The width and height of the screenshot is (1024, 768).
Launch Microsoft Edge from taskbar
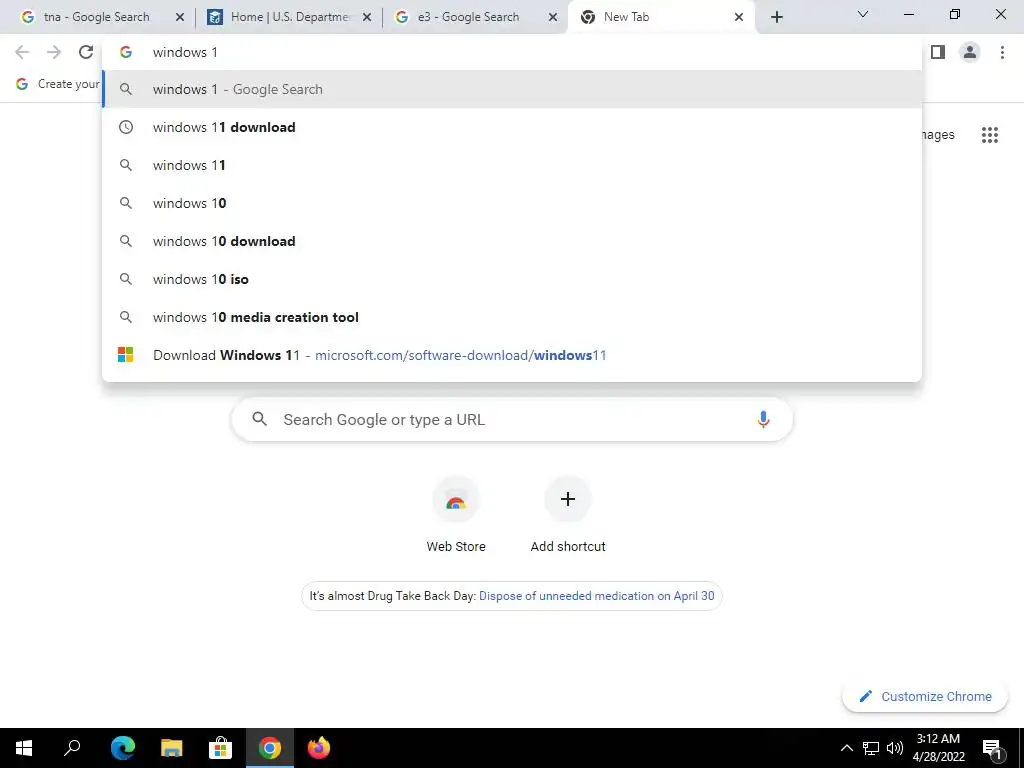[x=123, y=748]
